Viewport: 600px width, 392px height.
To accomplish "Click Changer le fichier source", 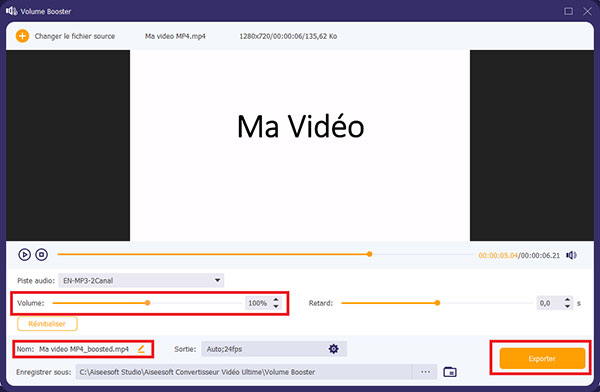I will point(75,36).
